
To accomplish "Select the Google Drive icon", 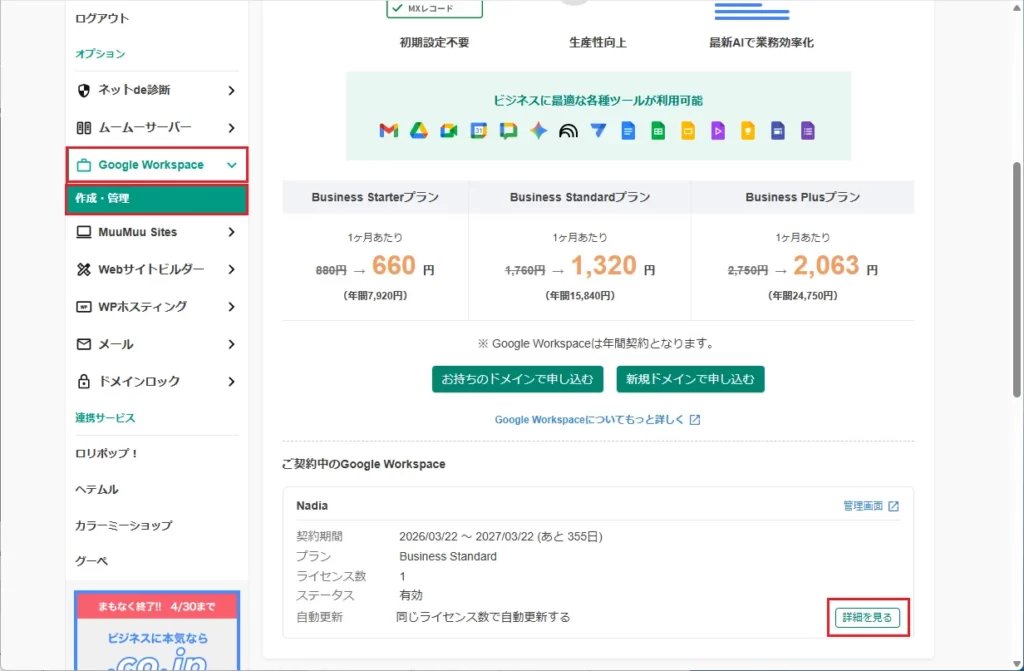I will point(418,129).
